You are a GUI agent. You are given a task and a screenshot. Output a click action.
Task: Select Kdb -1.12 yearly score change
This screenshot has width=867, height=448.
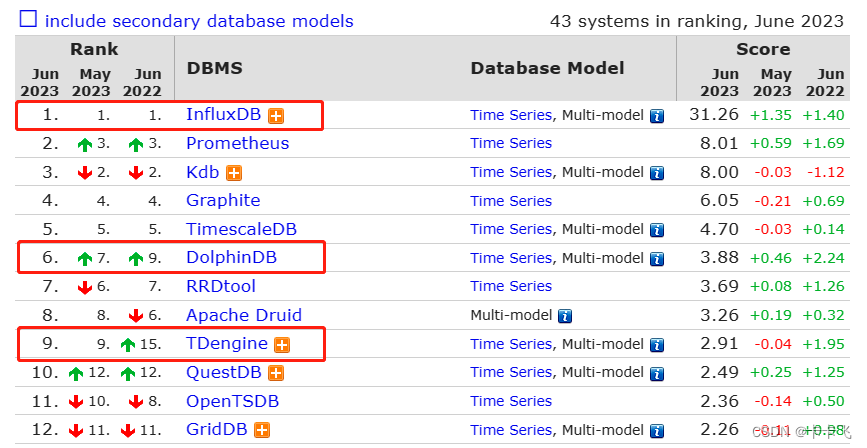pos(826,173)
